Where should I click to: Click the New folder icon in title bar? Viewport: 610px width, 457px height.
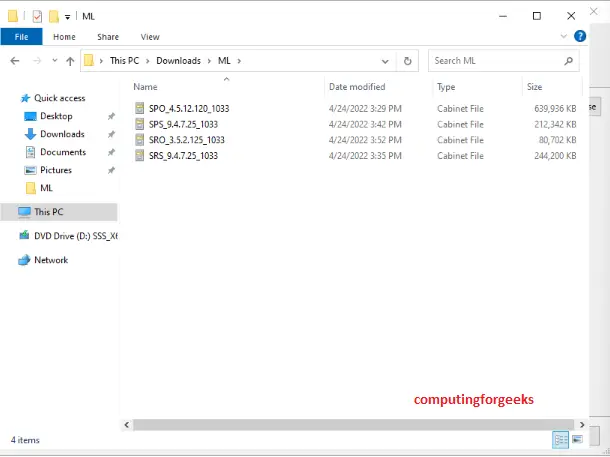pos(54,16)
